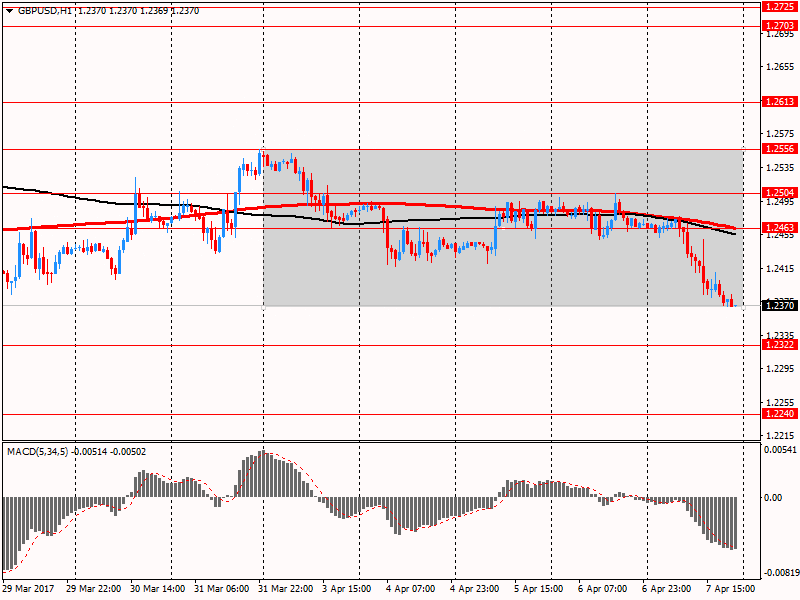Click the 5 Apr 15:00 time label
Viewport: 800px width, 600px height.
tap(538, 588)
